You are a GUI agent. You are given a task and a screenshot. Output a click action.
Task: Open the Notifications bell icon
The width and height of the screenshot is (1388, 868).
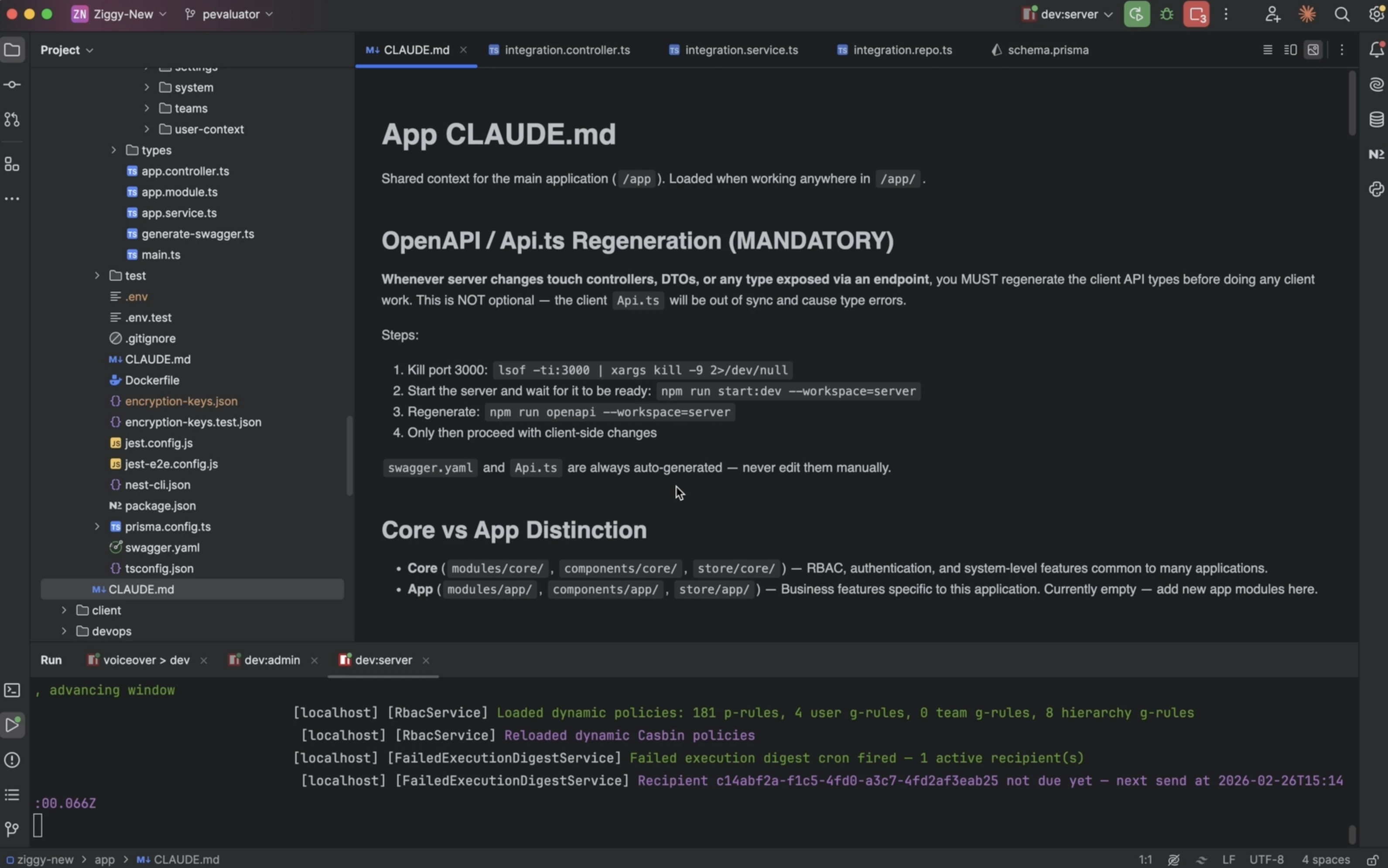click(1376, 50)
